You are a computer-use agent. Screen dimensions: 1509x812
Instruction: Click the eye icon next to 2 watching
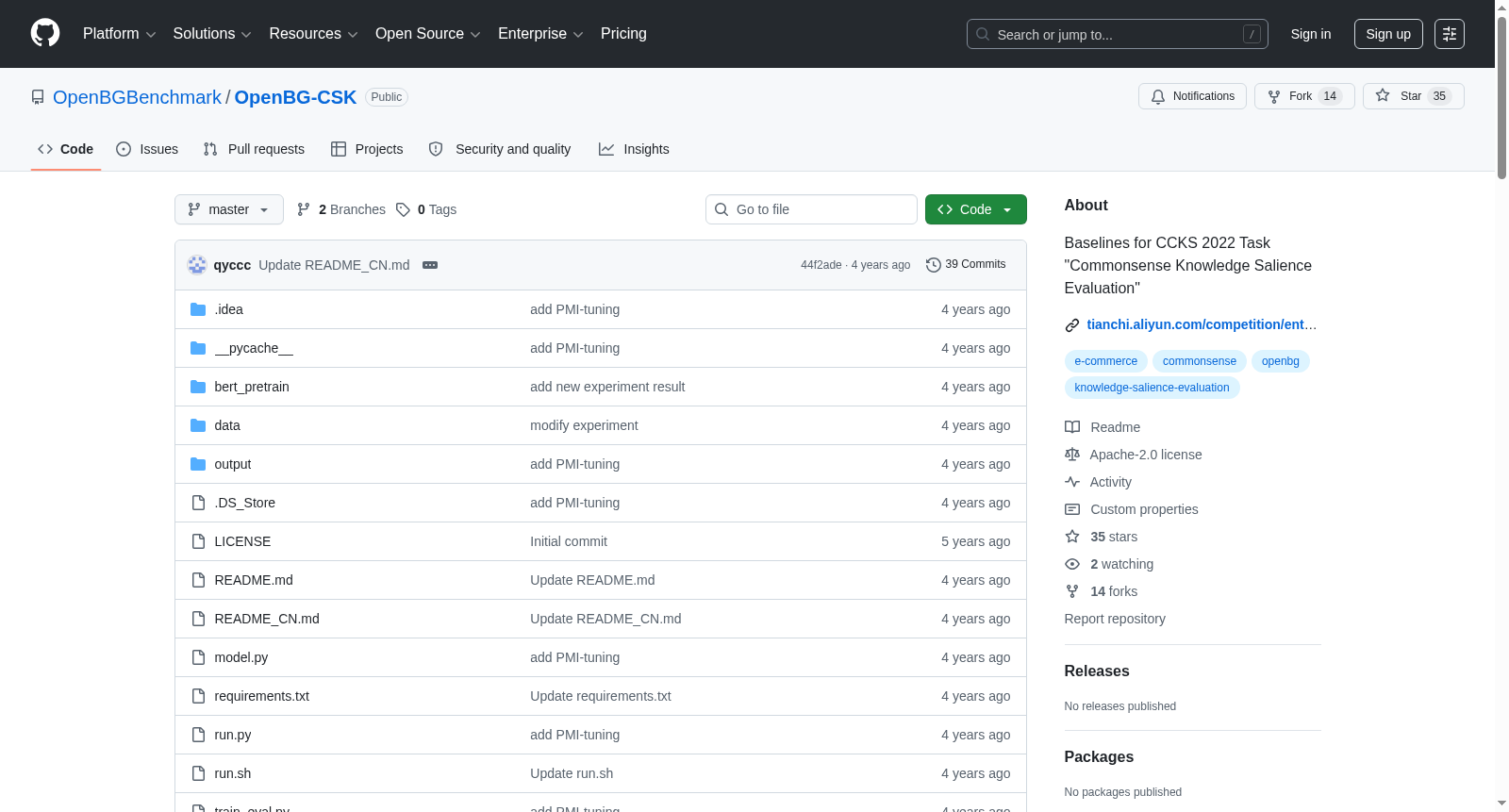click(x=1072, y=564)
